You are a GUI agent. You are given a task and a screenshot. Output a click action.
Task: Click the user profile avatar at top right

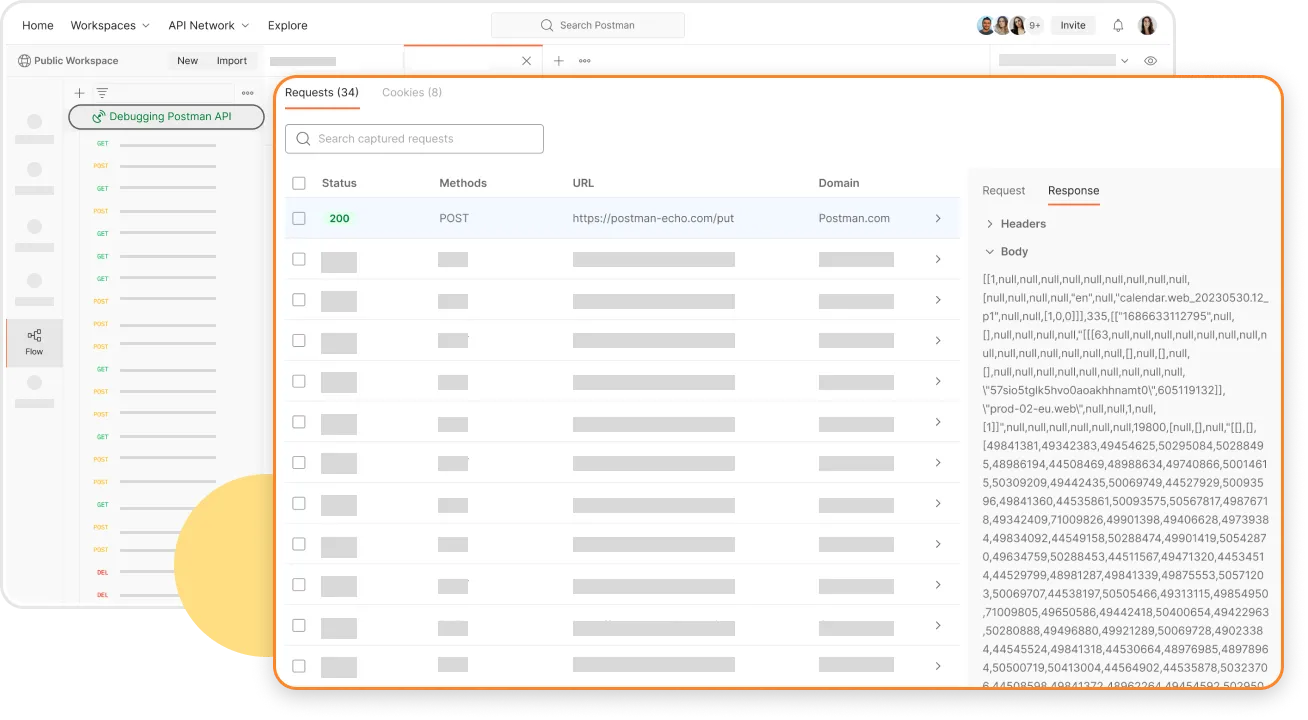coord(1147,25)
